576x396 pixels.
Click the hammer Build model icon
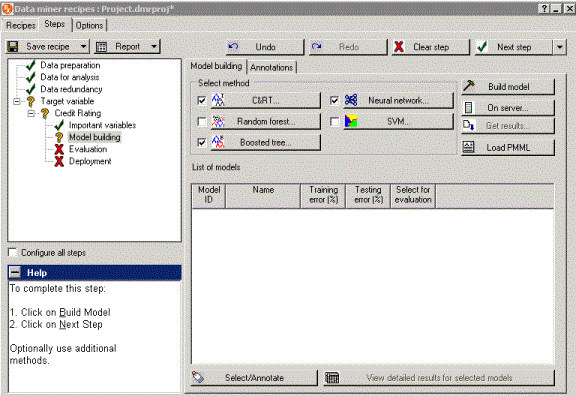(469, 86)
